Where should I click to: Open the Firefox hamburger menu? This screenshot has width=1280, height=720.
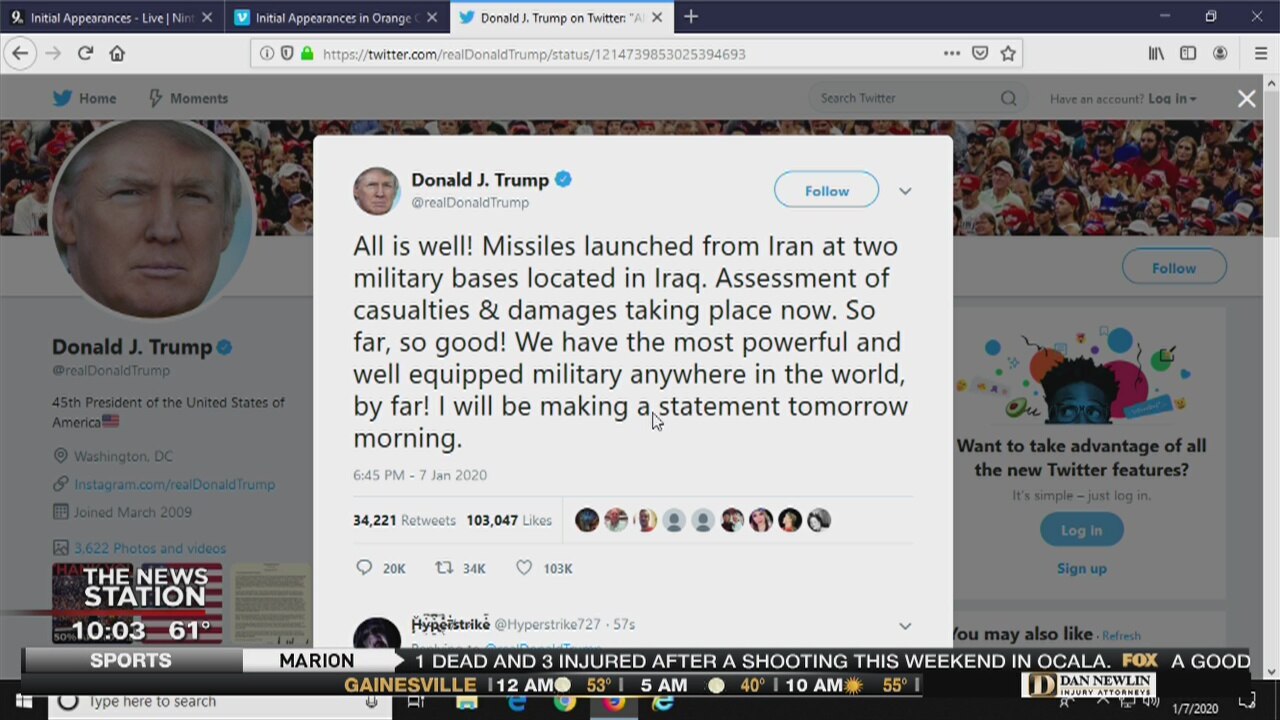pyautogui.click(x=1261, y=54)
